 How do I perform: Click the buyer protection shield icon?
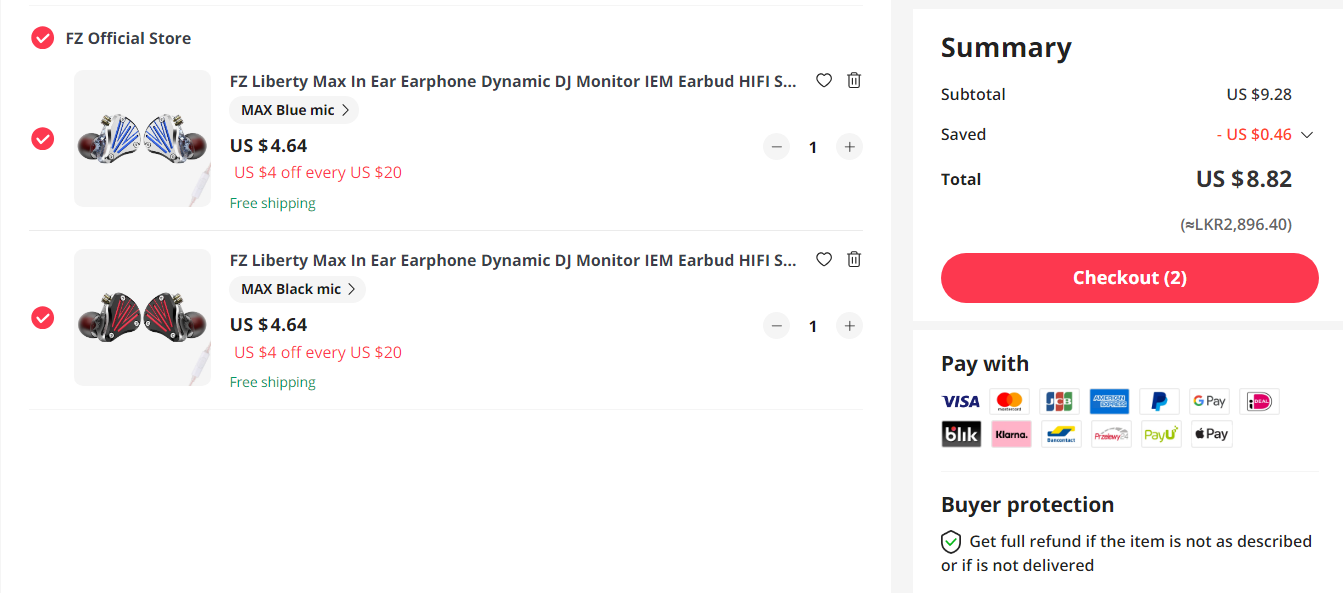click(951, 542)
